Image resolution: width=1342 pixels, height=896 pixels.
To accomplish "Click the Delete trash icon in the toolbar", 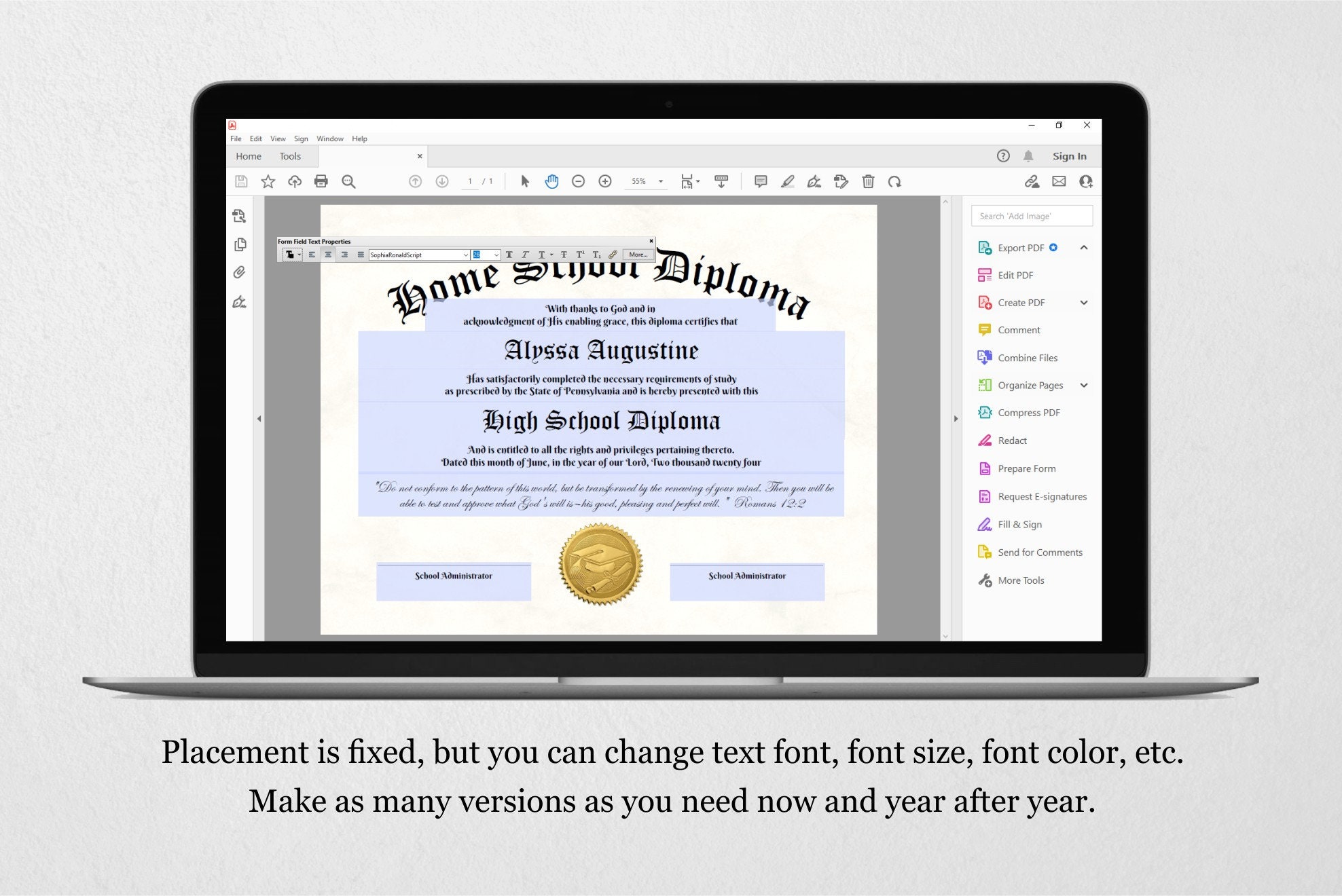I will click(x=869, y=181).
